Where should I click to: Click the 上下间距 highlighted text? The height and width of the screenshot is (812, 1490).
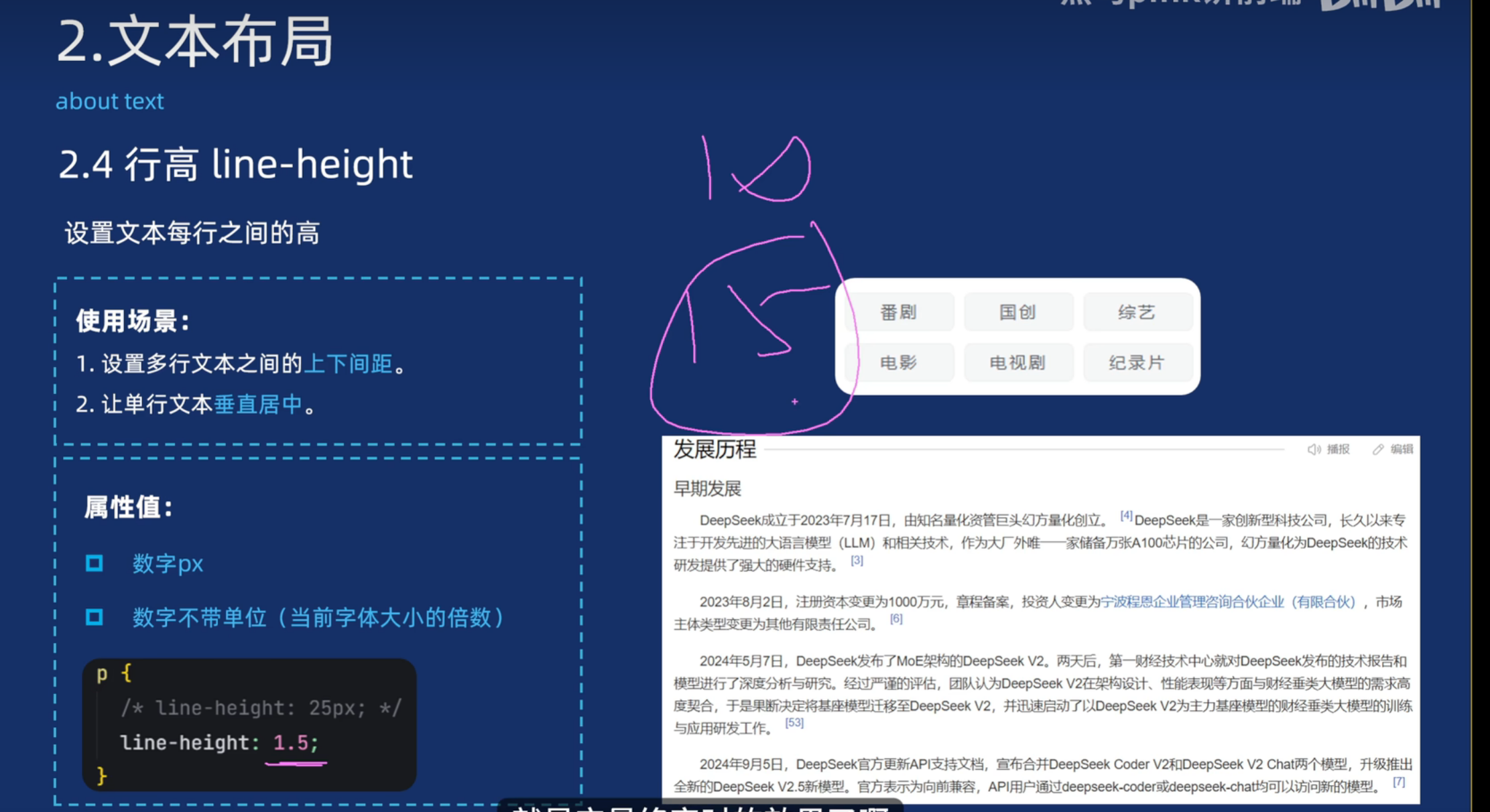pyautogui.click(x=349, y=364)
